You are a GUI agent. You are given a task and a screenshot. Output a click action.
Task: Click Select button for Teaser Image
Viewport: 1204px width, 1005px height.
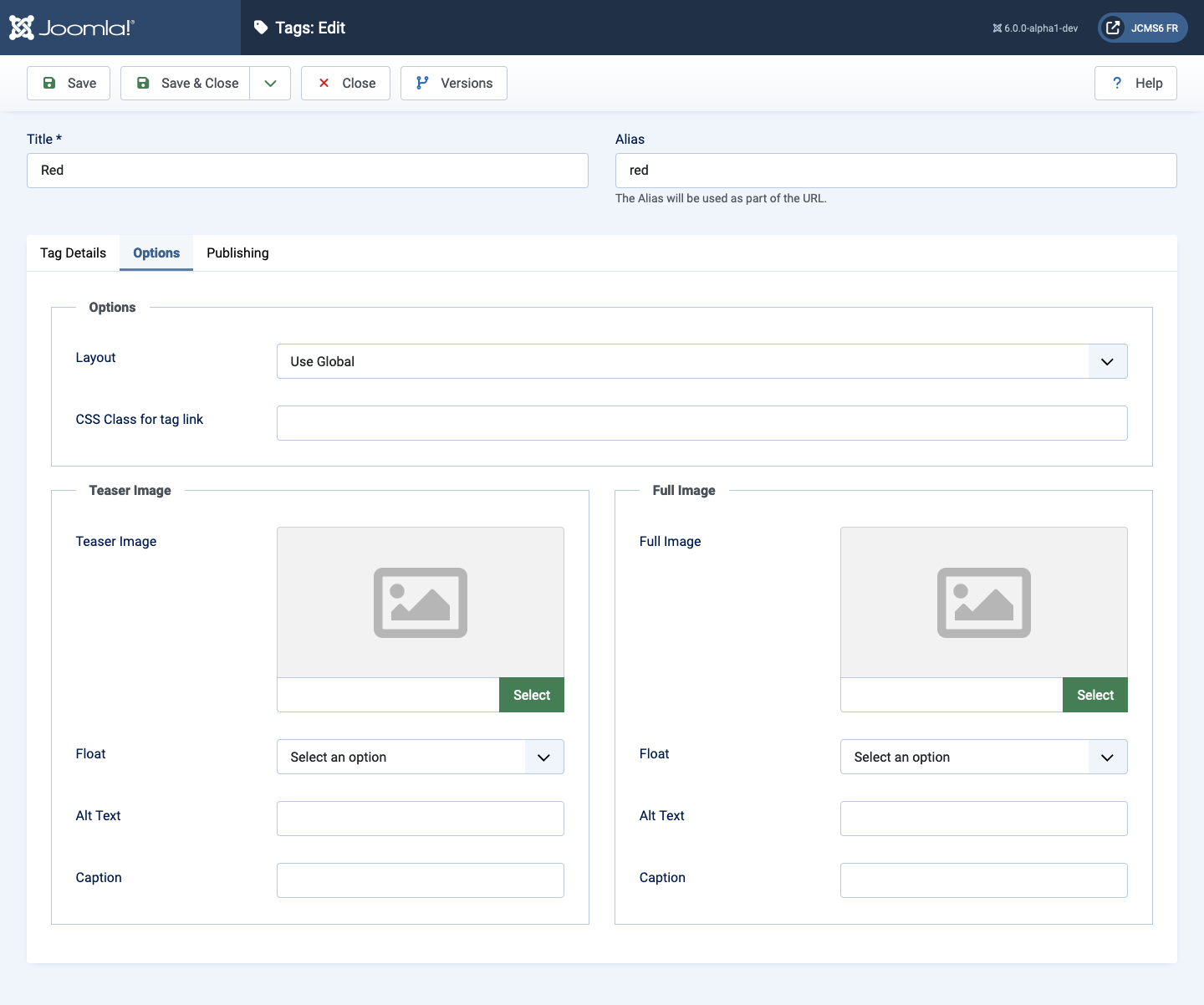click(532, 695)
